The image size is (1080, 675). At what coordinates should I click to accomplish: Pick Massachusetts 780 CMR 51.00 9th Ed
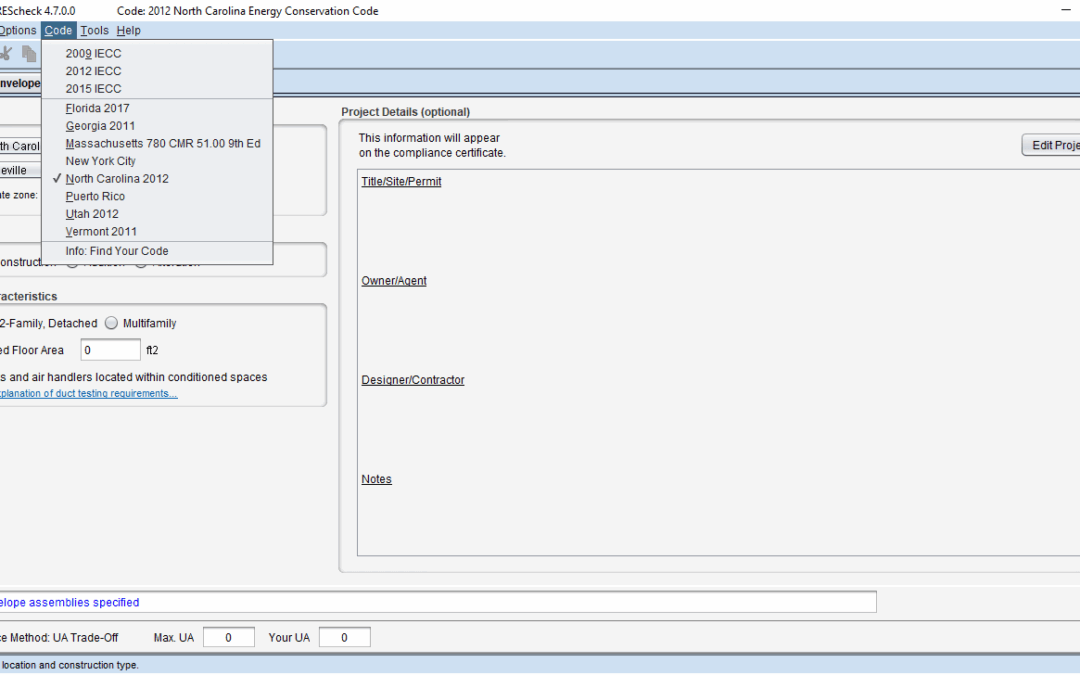[162, 143]
